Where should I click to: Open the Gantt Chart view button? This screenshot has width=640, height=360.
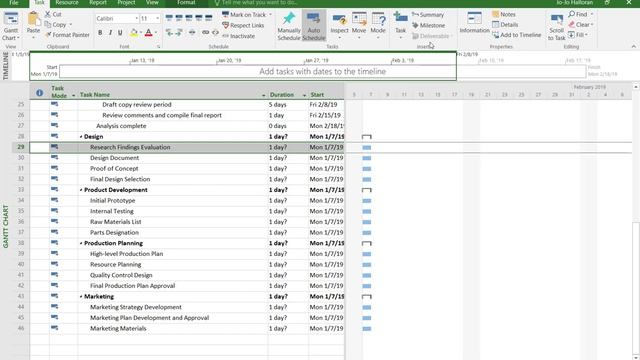click(x=11, y=26)
